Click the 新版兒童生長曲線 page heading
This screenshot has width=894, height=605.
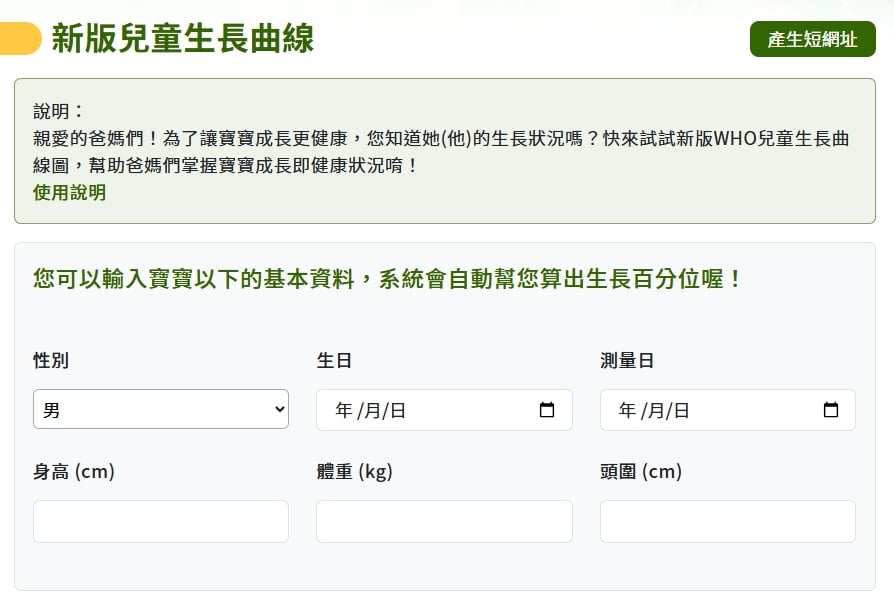pos(182,39)
